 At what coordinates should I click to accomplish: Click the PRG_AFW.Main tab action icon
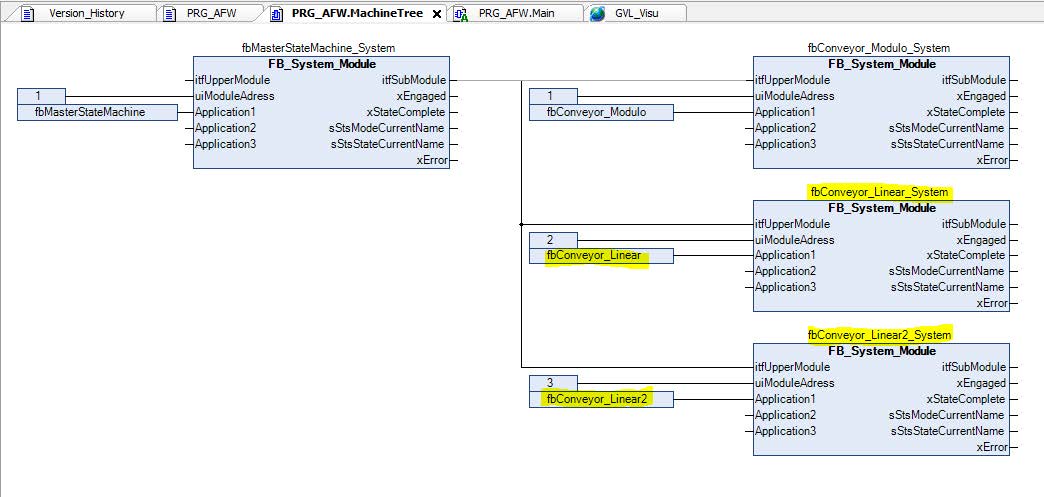coord(461,14)
